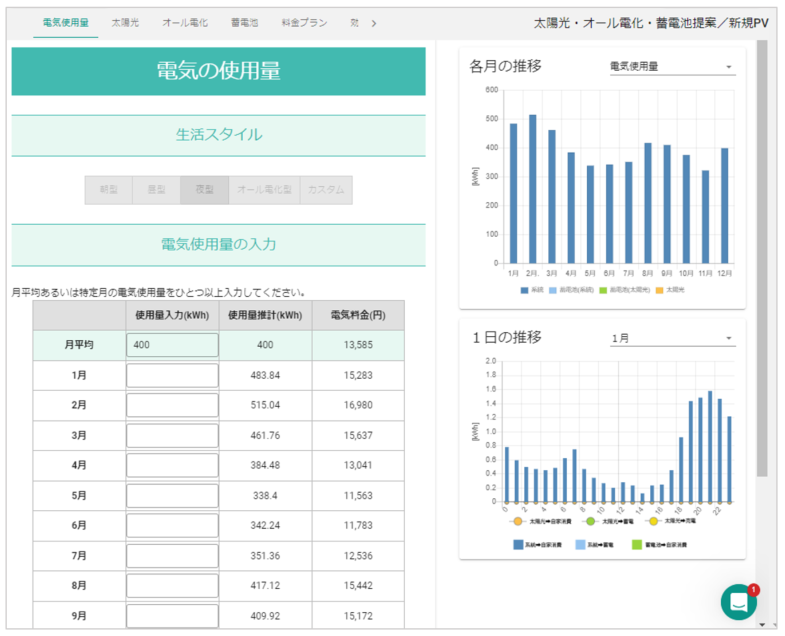
Task: Toggle 蓄電池➡自家消費 legend swatch in daily chart
Action: [637, 544]
